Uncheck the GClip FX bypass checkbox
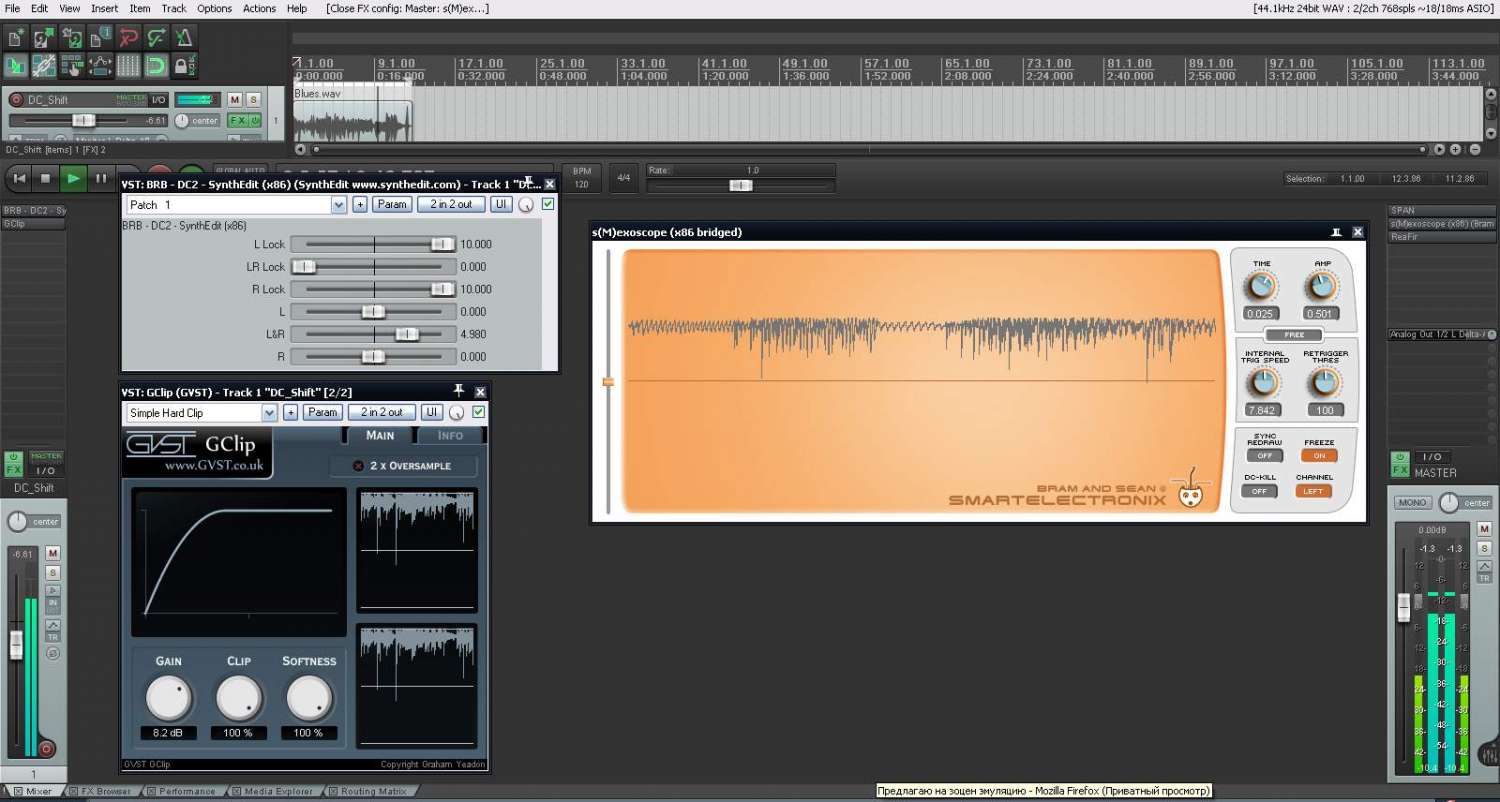Viewport: 1500px width, 802px height. click(478, 412)
